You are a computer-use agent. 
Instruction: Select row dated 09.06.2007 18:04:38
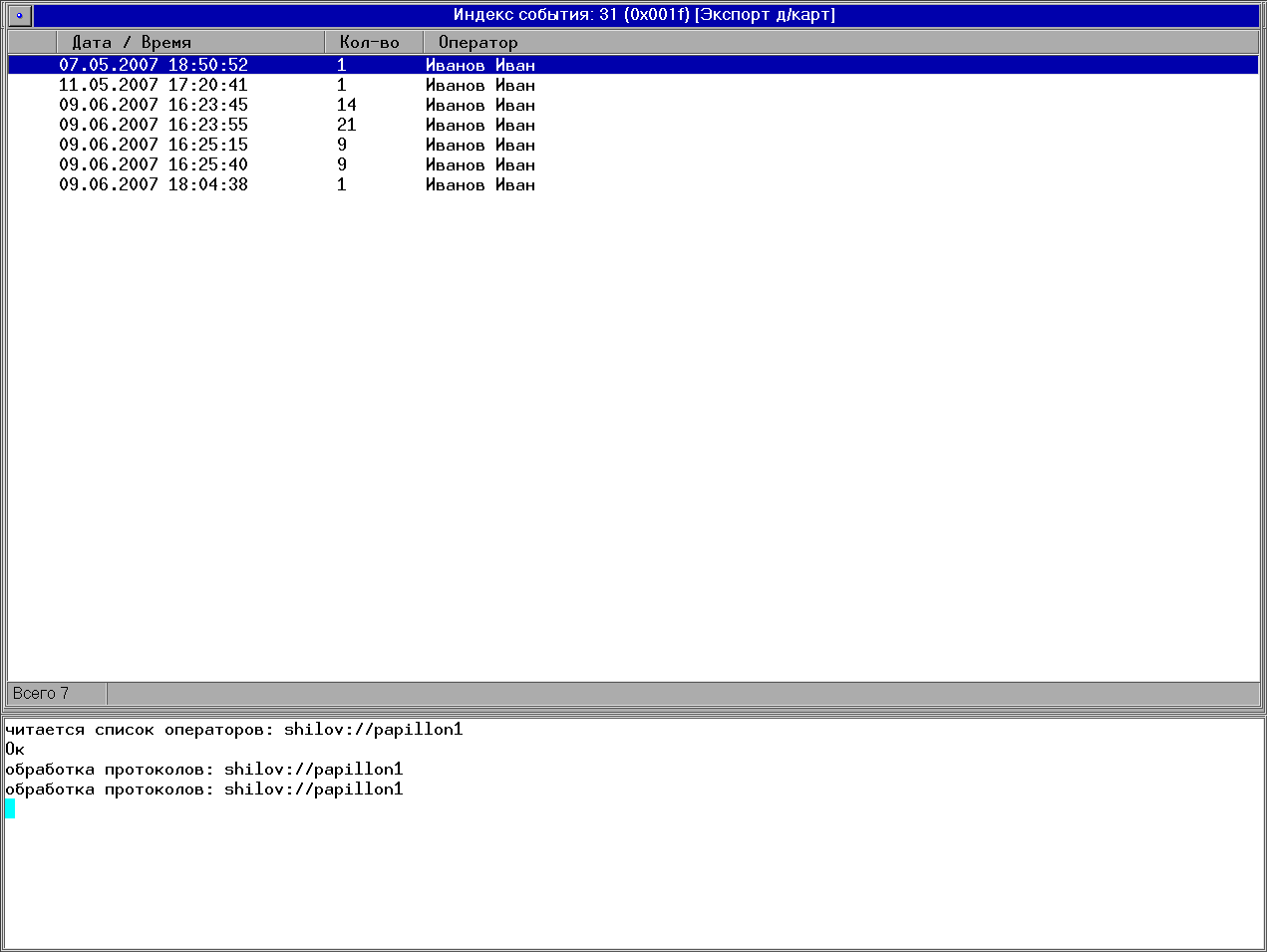click(633, 184)
